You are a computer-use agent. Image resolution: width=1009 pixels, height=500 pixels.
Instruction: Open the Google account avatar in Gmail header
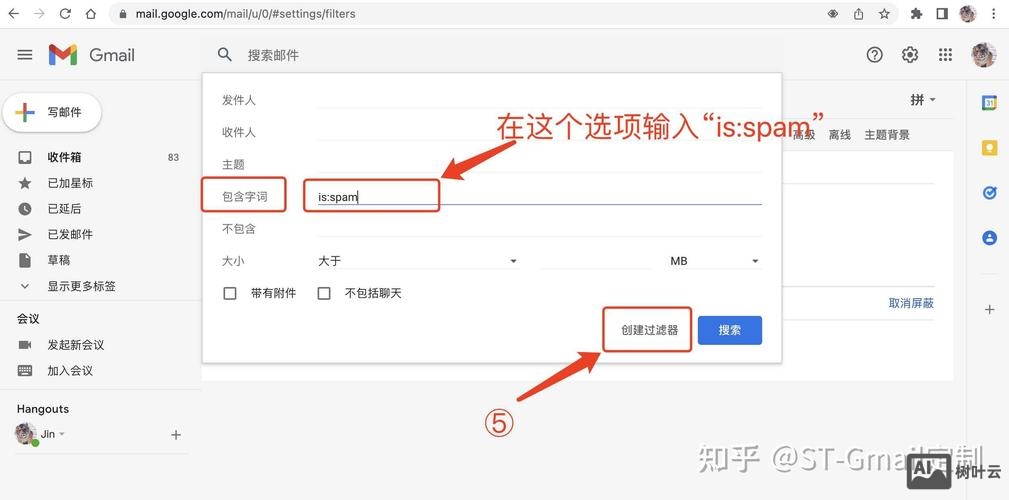point(983,55)
